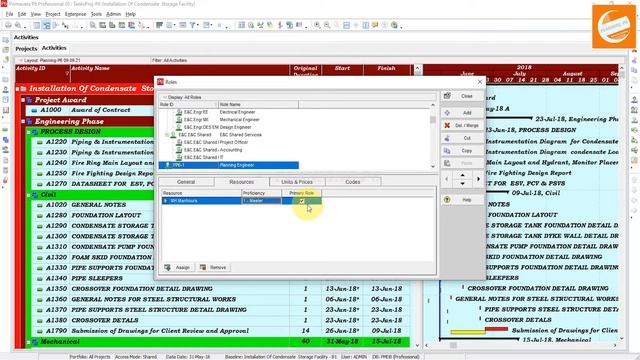Collapse the Project Award WBS group

pos(23,100)
